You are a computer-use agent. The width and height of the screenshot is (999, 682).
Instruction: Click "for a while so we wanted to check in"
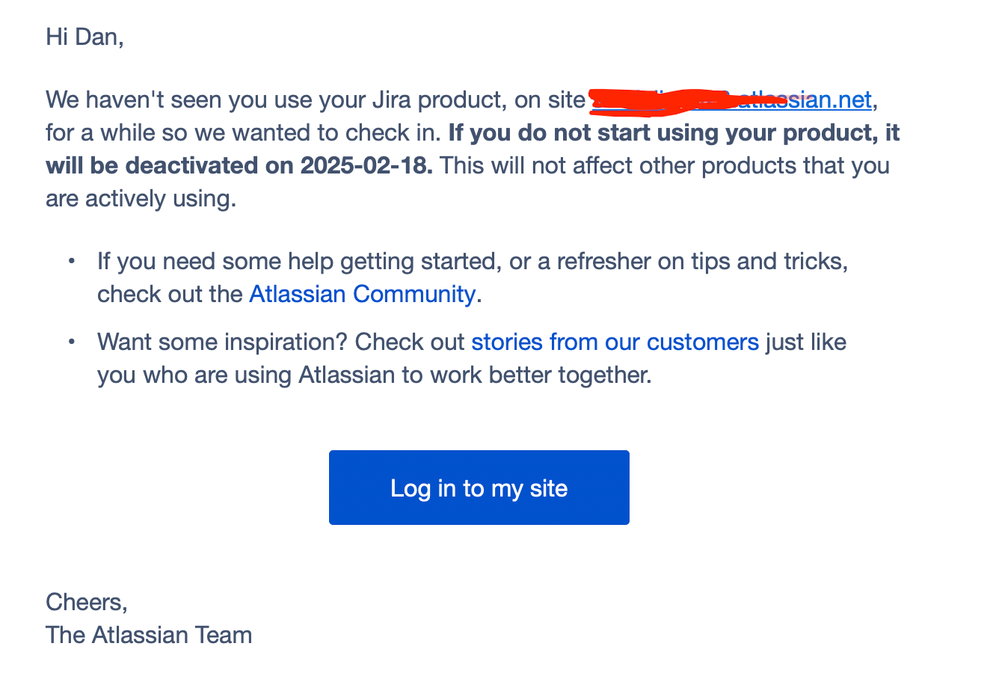[x=243, y=133]
